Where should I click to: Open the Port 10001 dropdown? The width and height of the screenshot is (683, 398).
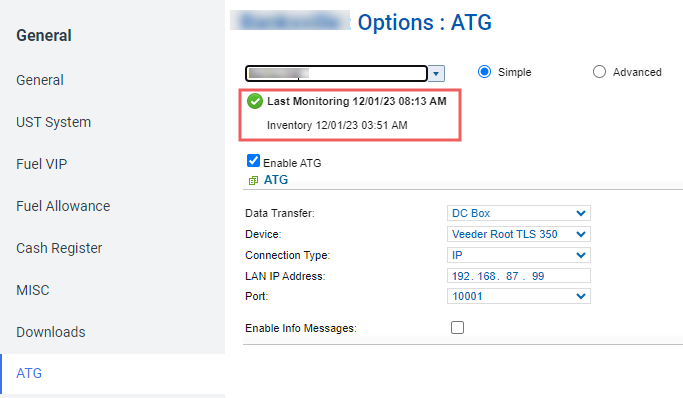point(519,297)
